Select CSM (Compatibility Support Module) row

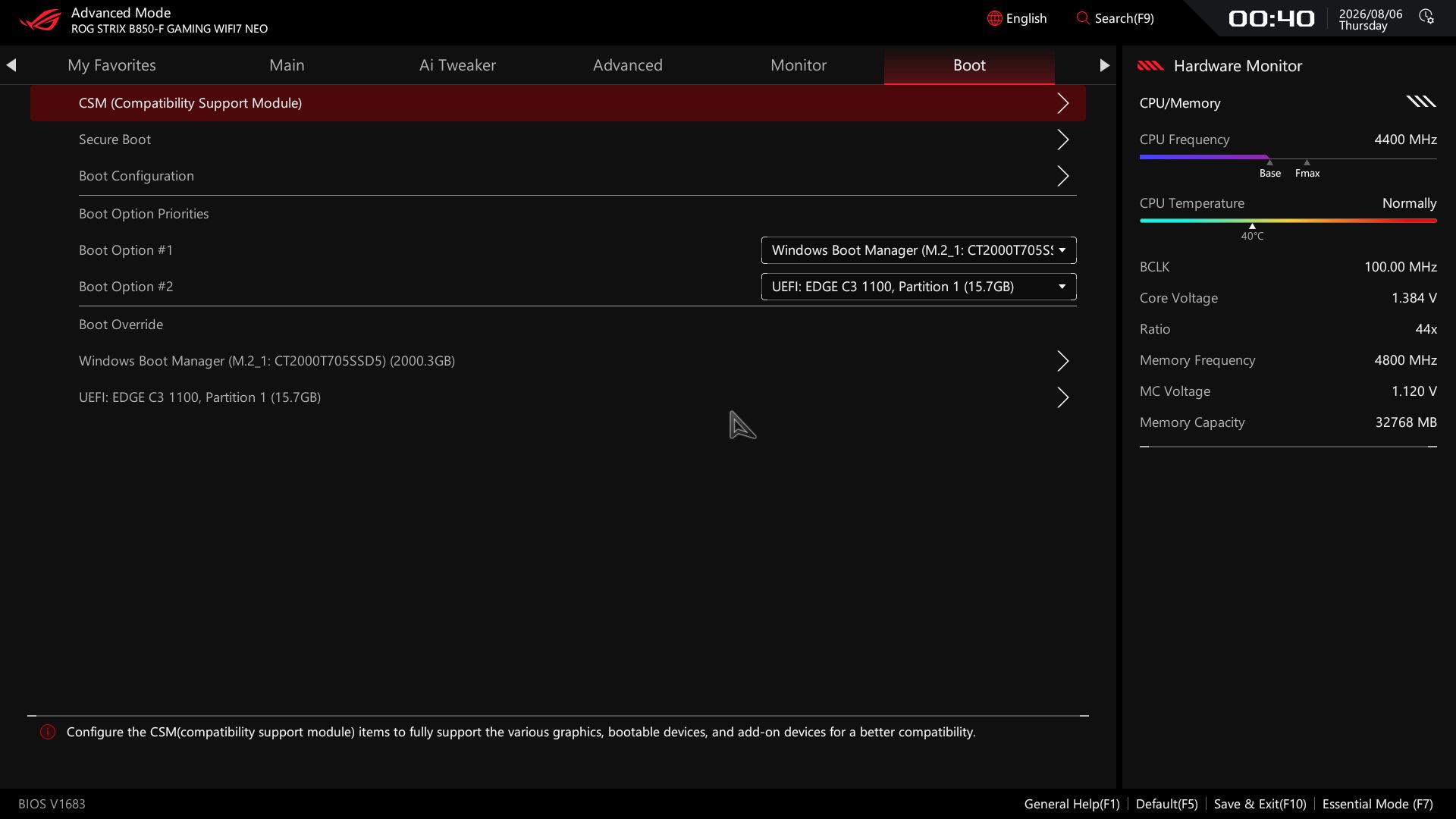click(558, 103)
